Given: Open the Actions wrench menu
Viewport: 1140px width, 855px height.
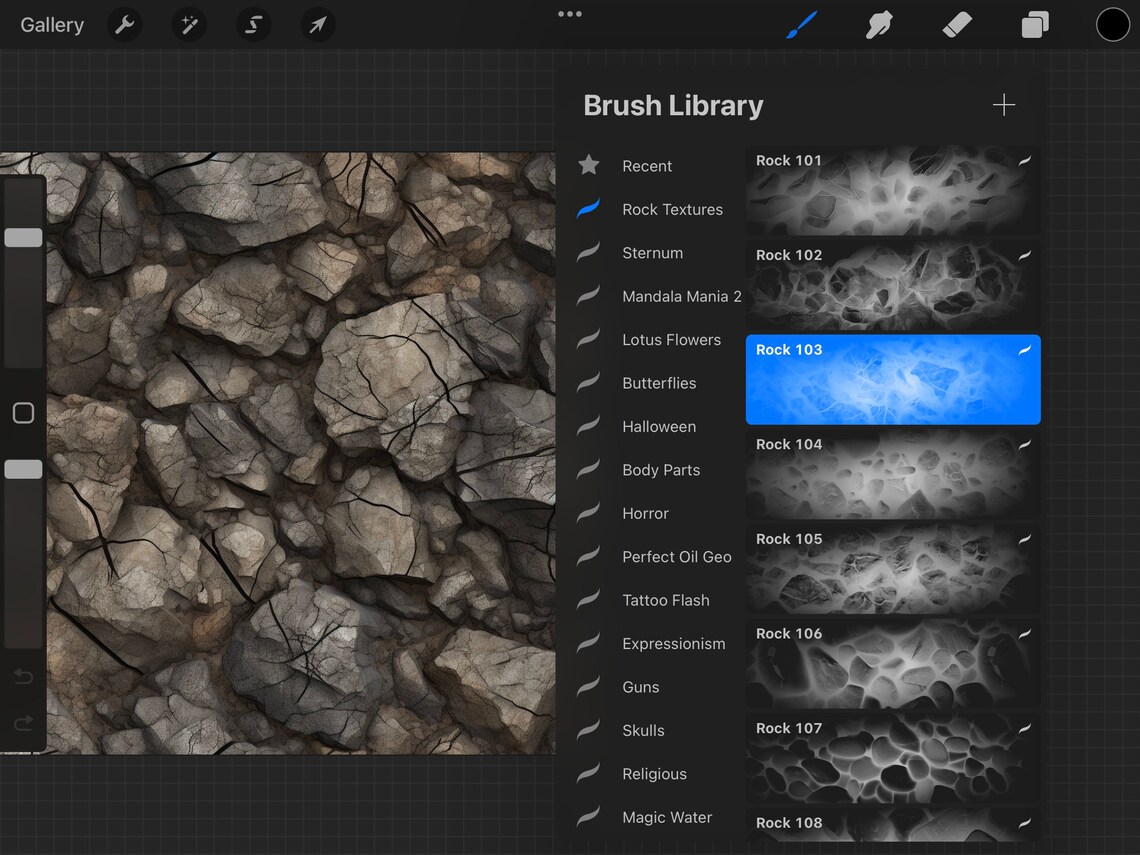Looking at the screenshot, I should point(124,25).
